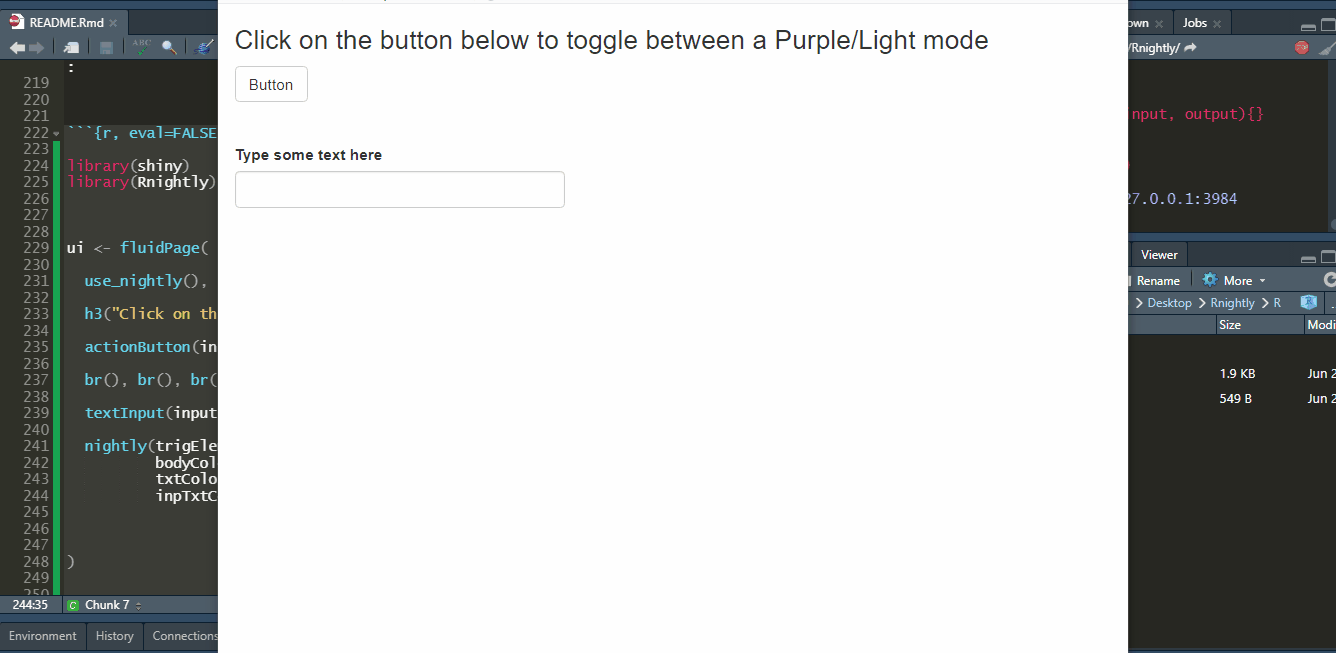Click the knit document yarn icon
Image resolution: width=1336 pixels, height=653 pixels.
click(203, 47)
